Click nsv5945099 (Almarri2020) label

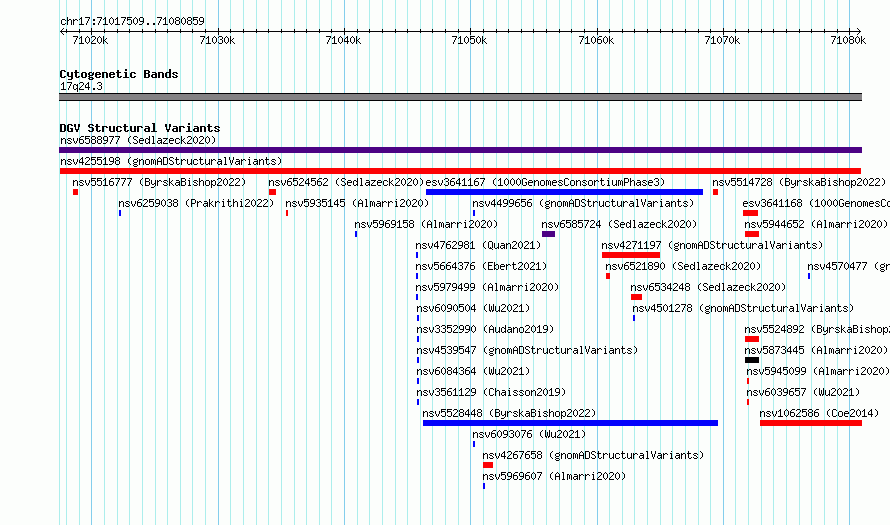(818, 371)
